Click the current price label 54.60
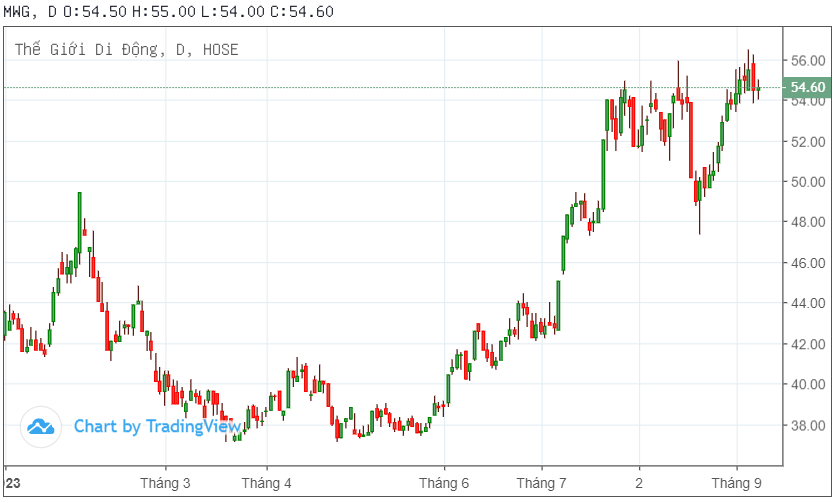834x503 pixels. pyautogui.click(x=807, y=87)
